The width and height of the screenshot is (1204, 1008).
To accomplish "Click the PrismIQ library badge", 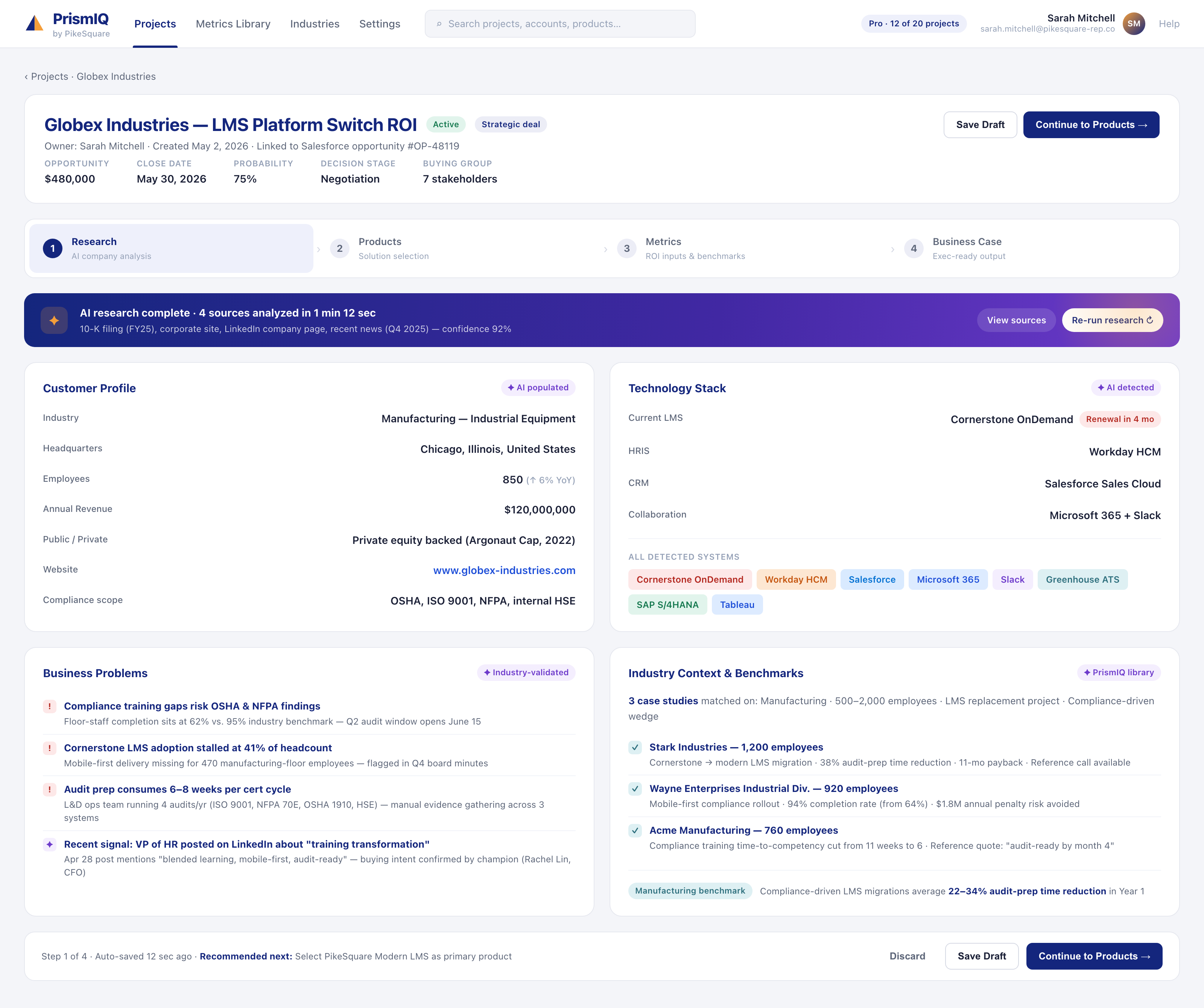I will (1119, 672).
